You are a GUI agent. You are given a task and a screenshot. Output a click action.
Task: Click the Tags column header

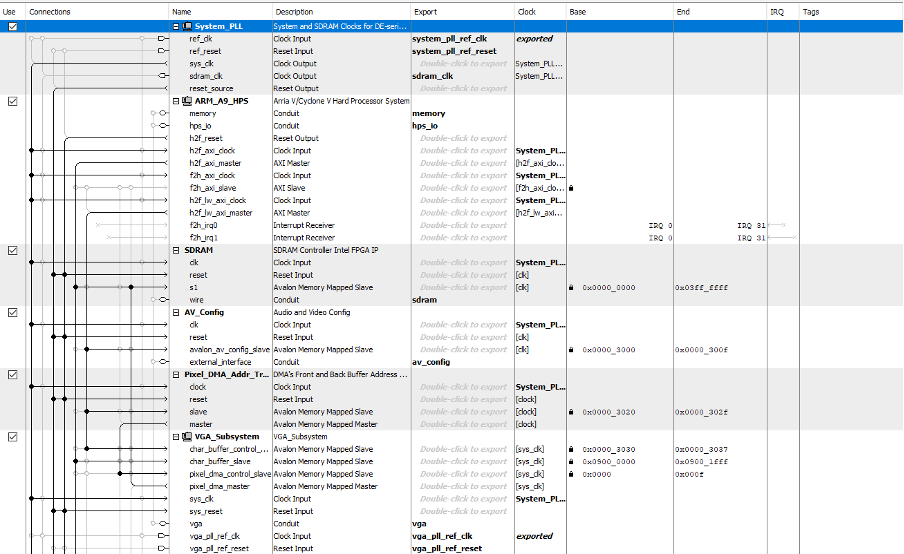[851, 12]
